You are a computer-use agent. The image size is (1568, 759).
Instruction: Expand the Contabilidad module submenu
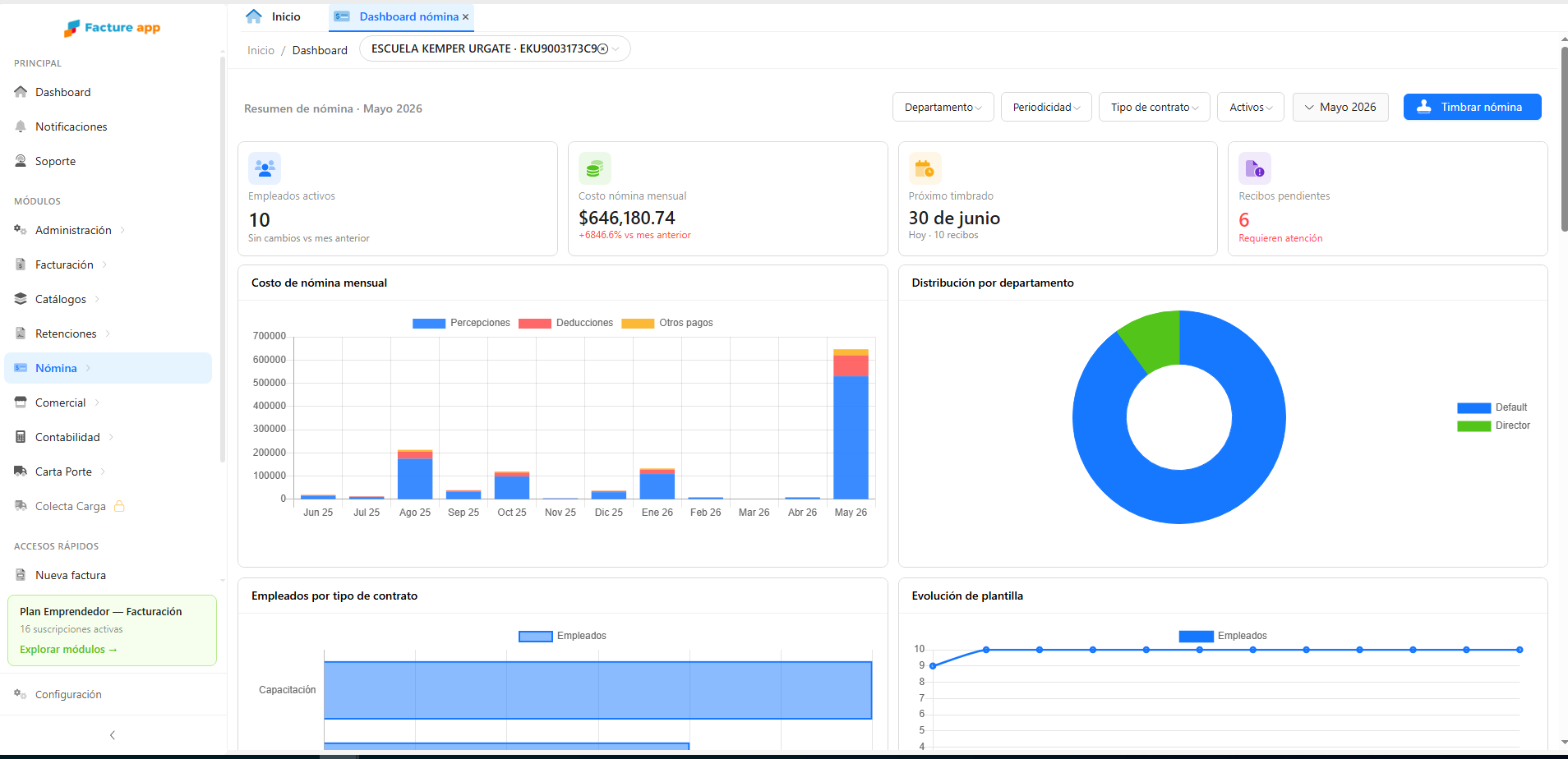111,437
